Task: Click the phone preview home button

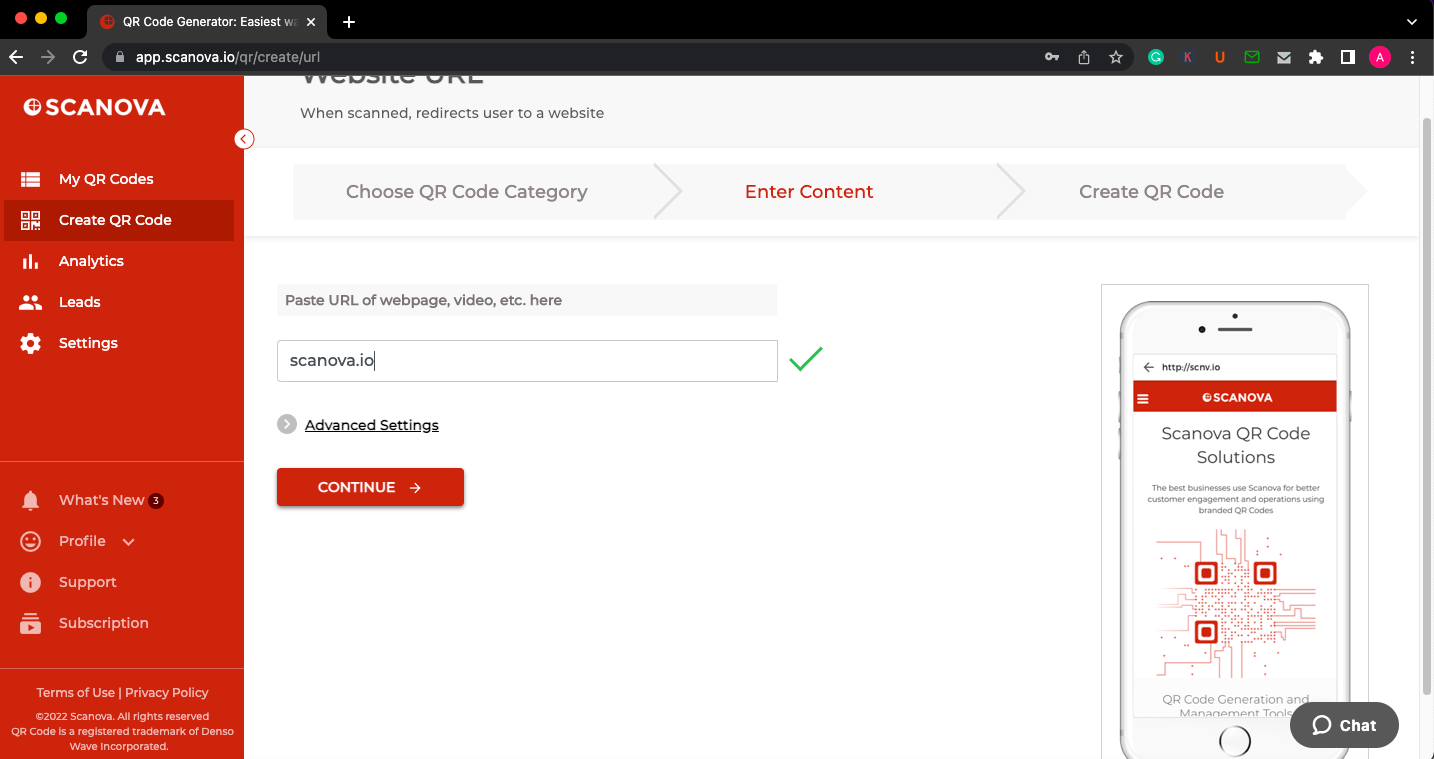Action: click(1235, 741)
